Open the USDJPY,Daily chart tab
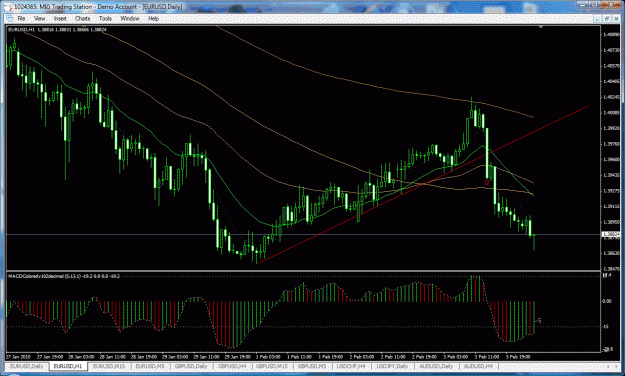 tap(392, 366)
